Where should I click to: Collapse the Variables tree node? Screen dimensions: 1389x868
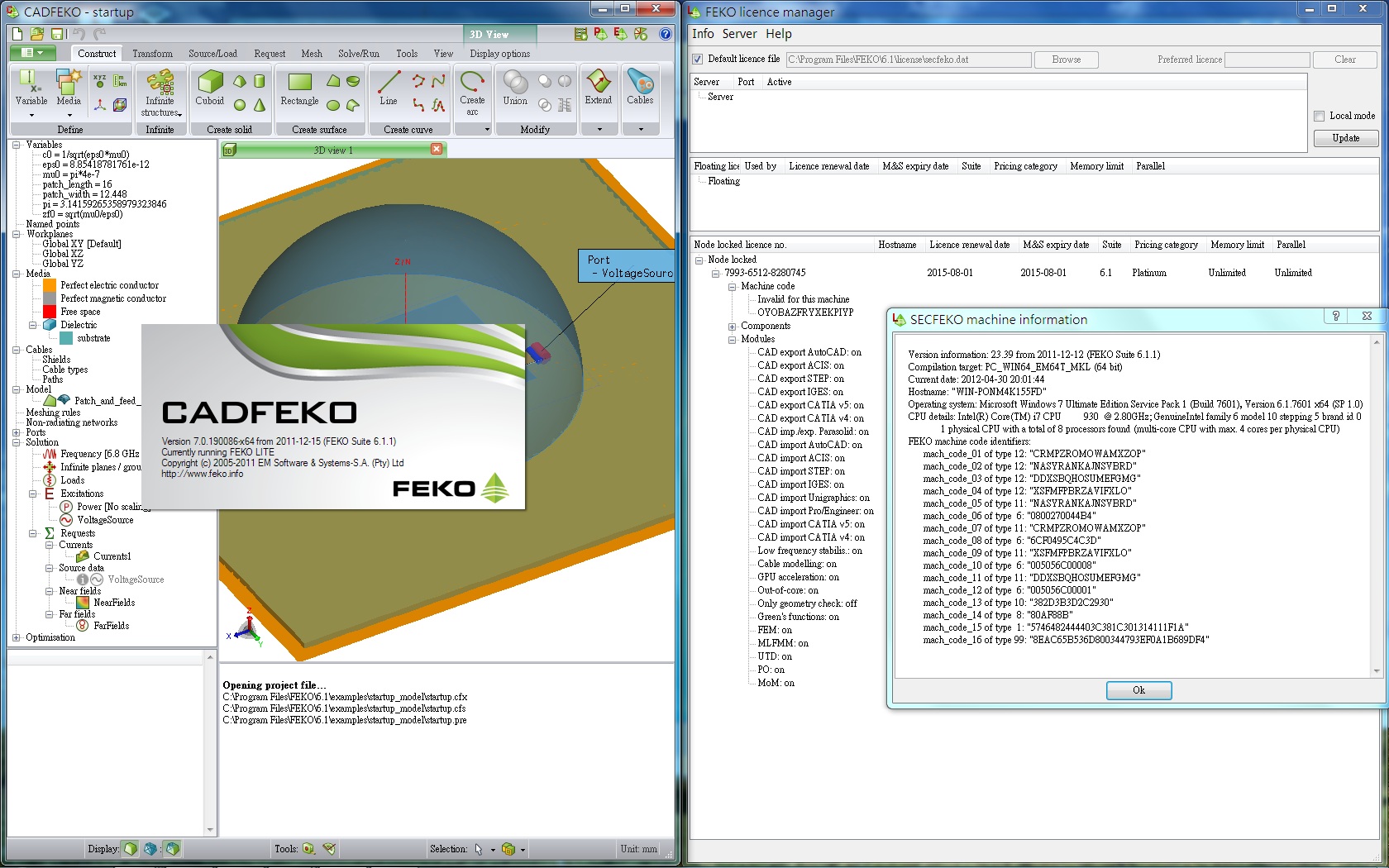coord(16,145)
